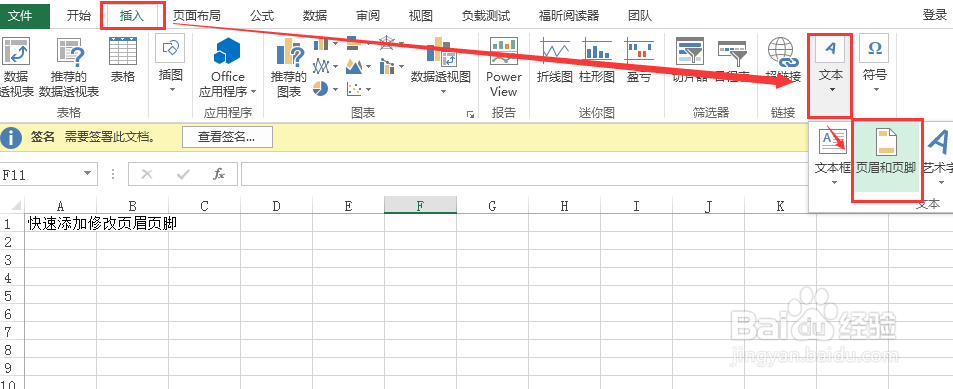The image size is (953, 389).
Task: Open the 数据透视图 pivot chart button
Action: coord(441,67)
